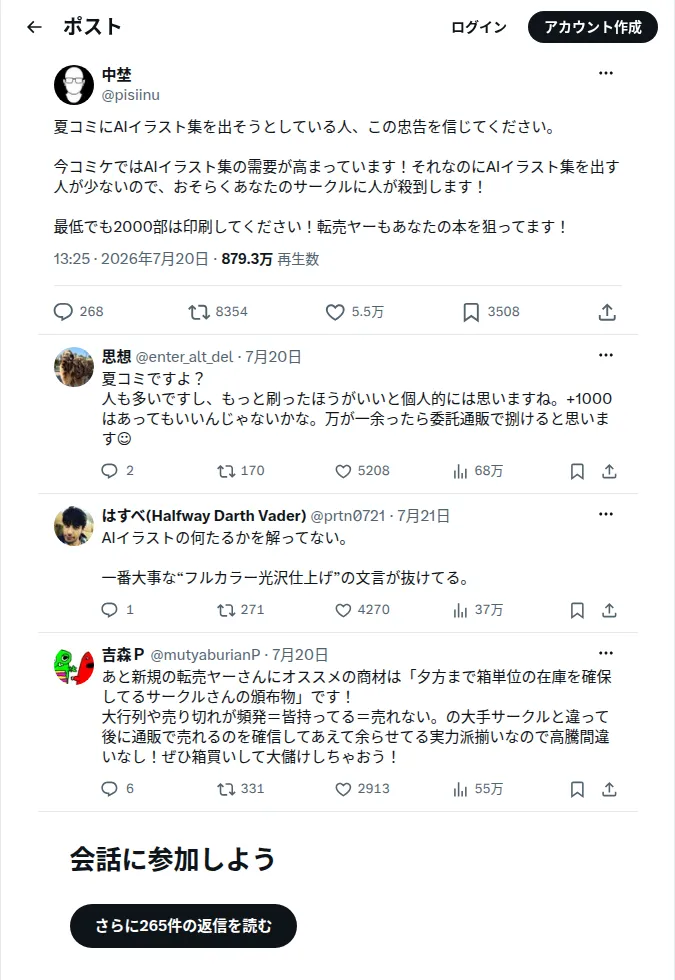Bookmark the main post showing 3508
This screenshot has height=980, width=675.
[x=471, y=311]
